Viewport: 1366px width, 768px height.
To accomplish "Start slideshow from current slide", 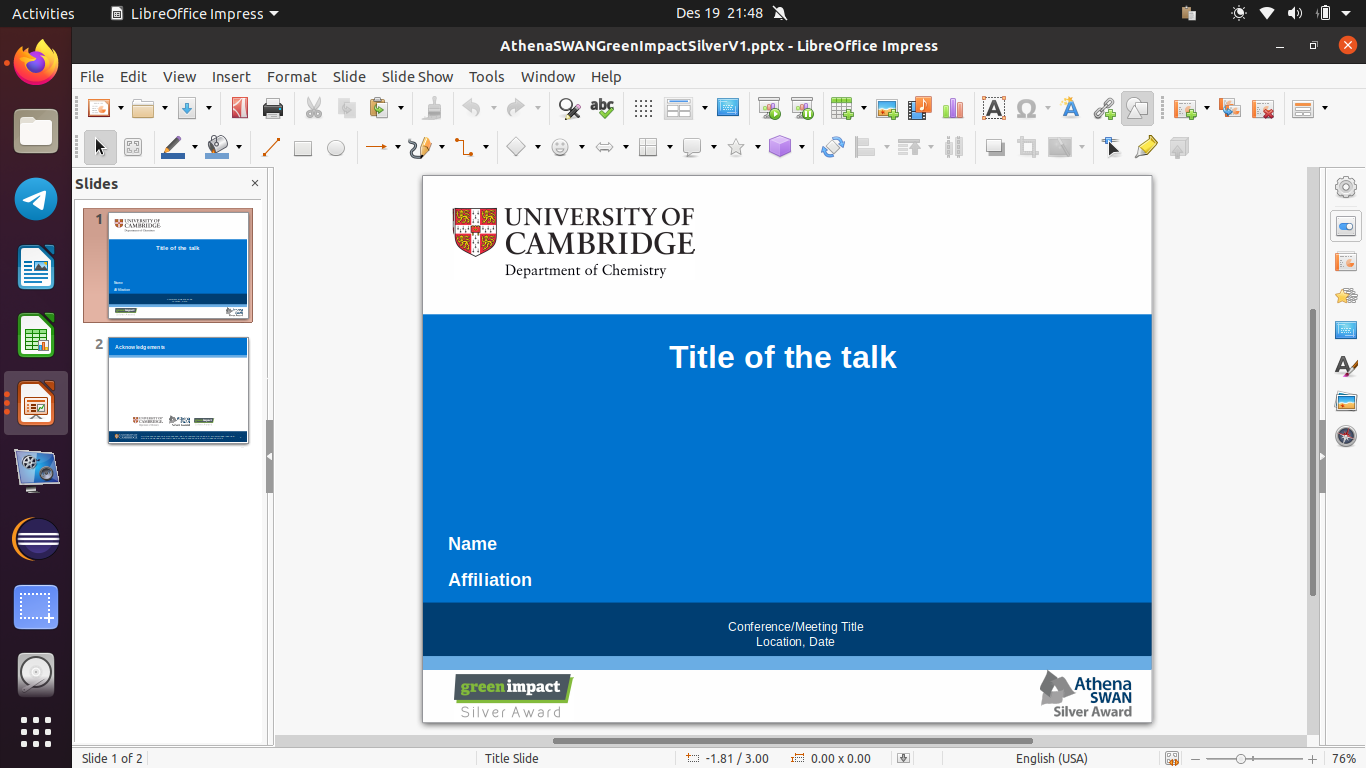I will [x=802, y=108].
